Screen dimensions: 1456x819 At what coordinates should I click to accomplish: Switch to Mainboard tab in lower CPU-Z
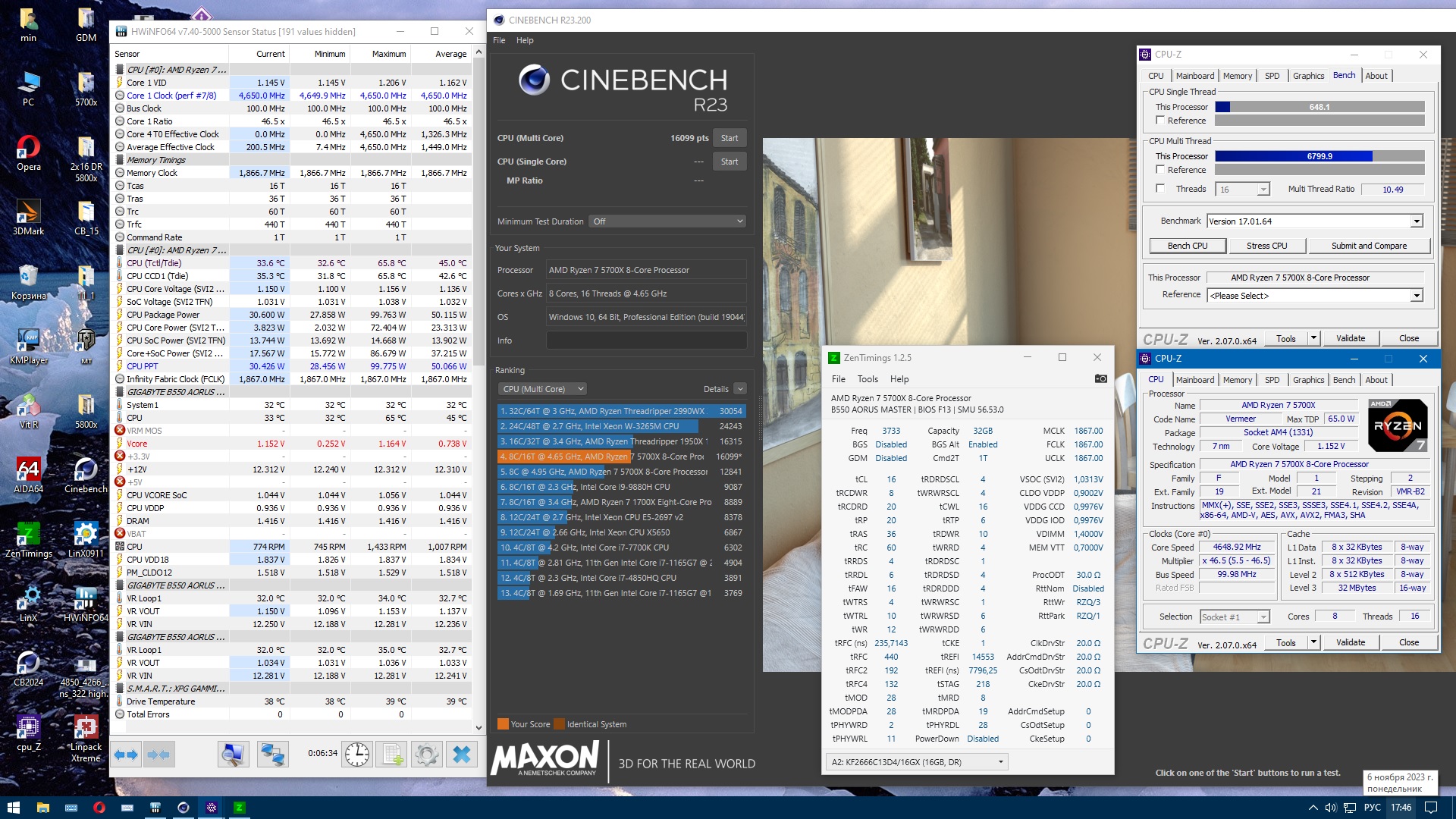[x=1194, y=380]
